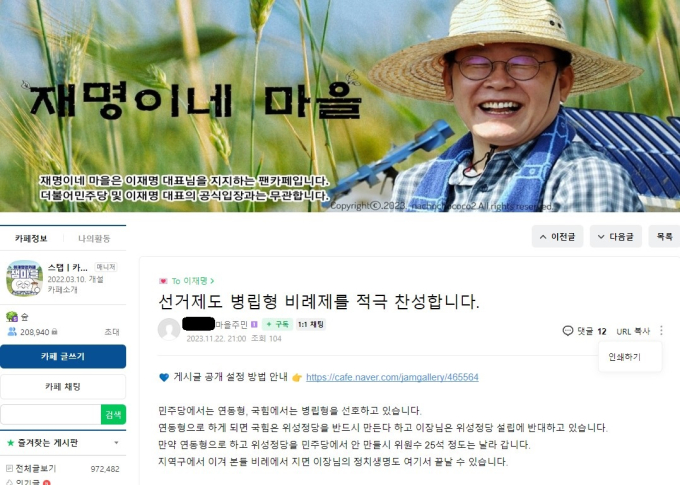
Task: Click the tree level icon beside 숲
Action: point(12,317)
